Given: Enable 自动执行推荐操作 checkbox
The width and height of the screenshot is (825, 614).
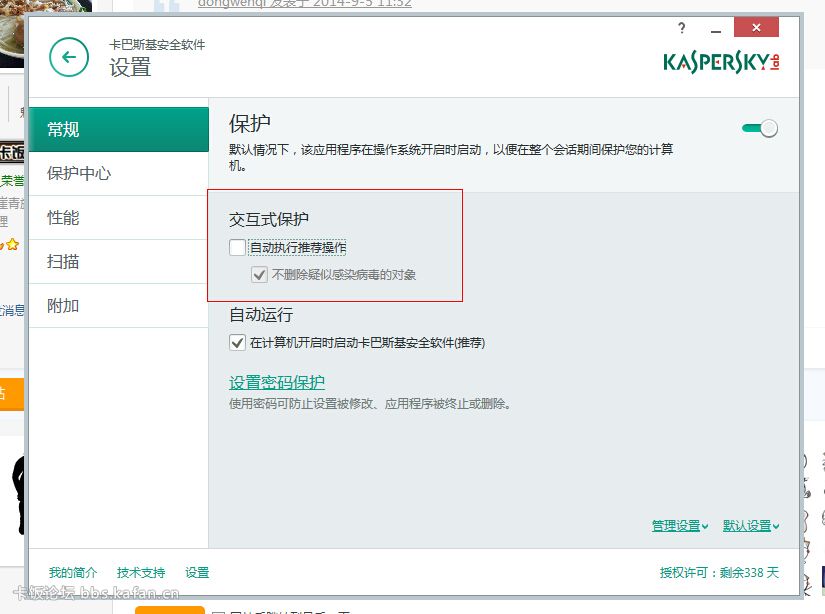Looking at the screenshot, I should coord(238,247).
